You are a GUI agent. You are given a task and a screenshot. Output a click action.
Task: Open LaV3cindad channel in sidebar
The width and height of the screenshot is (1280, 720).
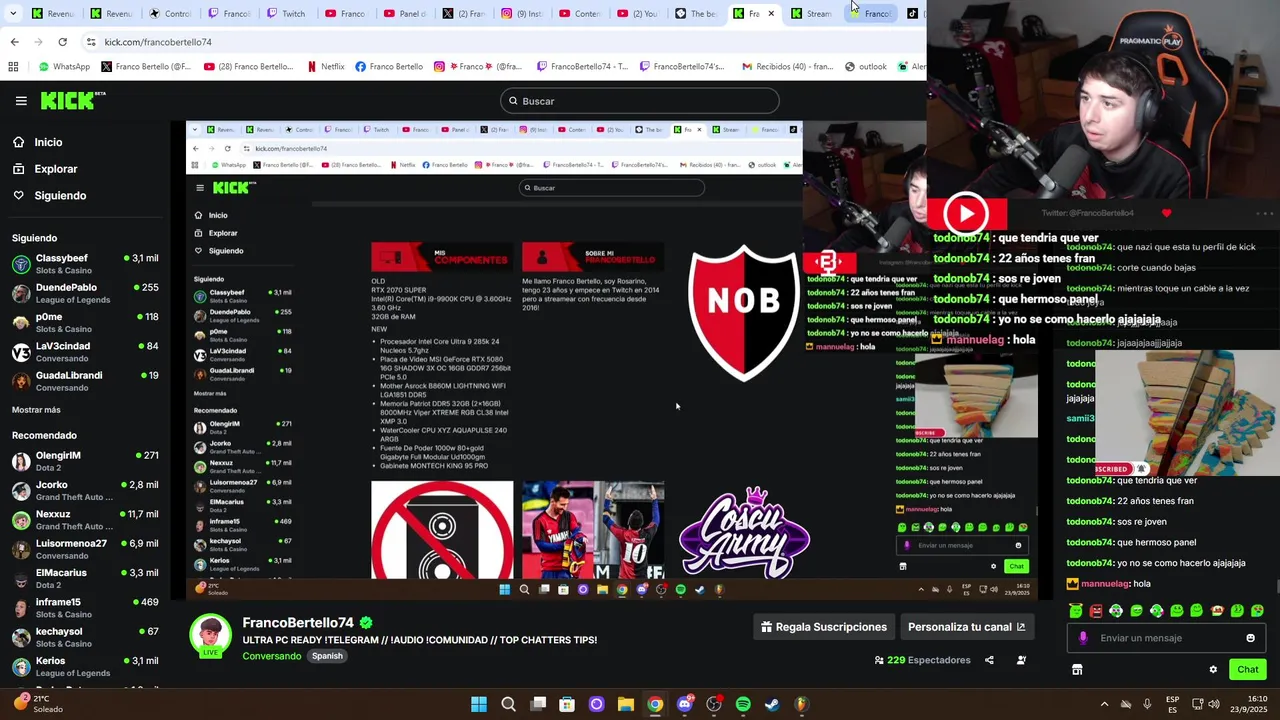85,352
